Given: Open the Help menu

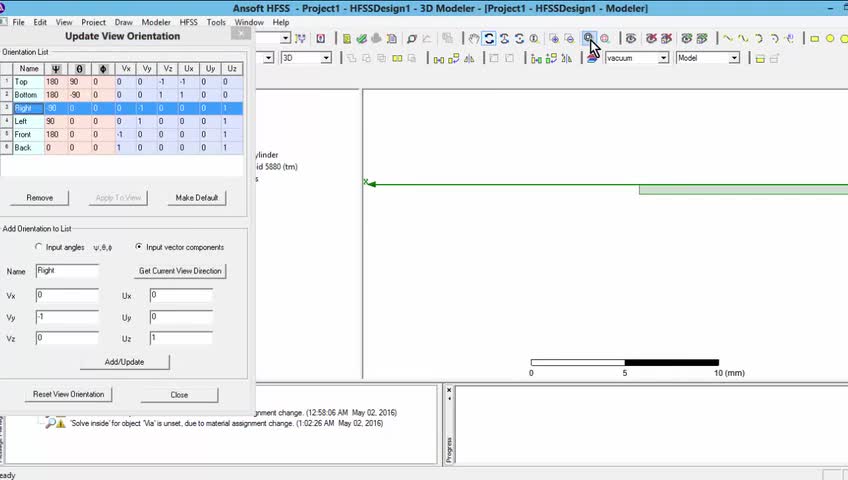Looking at the screenshot, I should pos(281,22).
